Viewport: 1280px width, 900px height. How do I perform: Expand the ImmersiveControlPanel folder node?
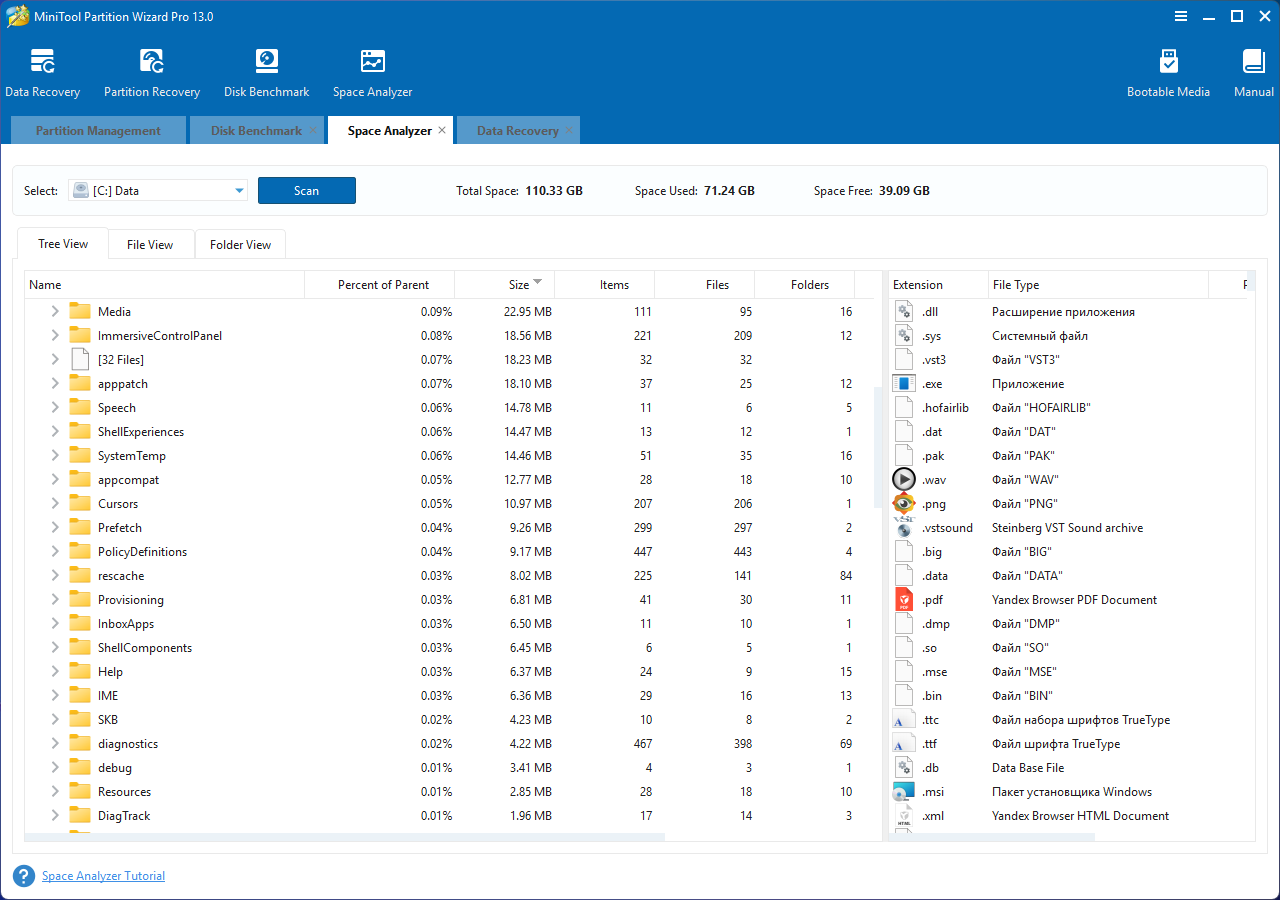pyautogui.click(x=55, y=336)
